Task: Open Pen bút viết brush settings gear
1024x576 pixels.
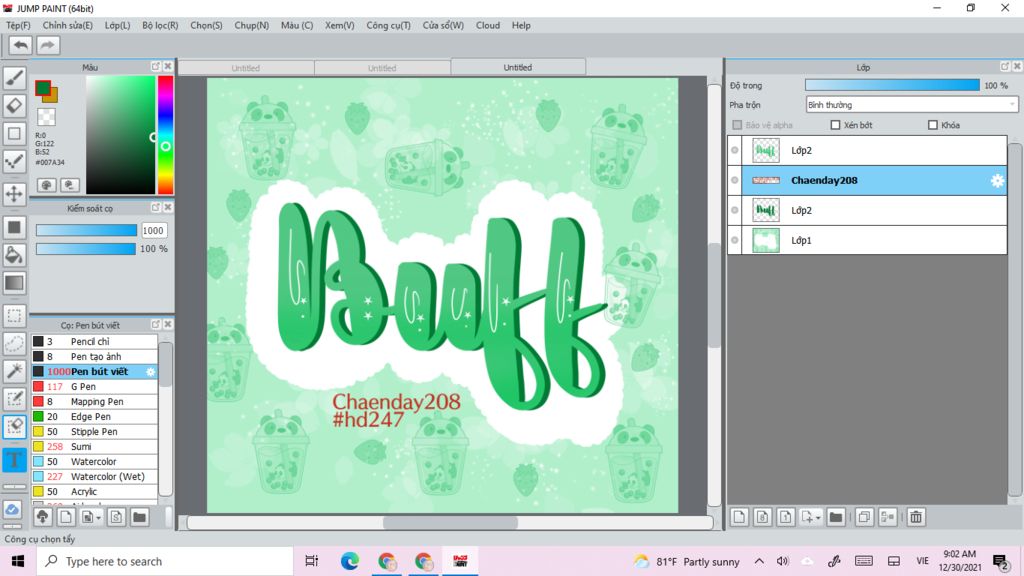Action: pyautogui.click(x=150, y=372)
